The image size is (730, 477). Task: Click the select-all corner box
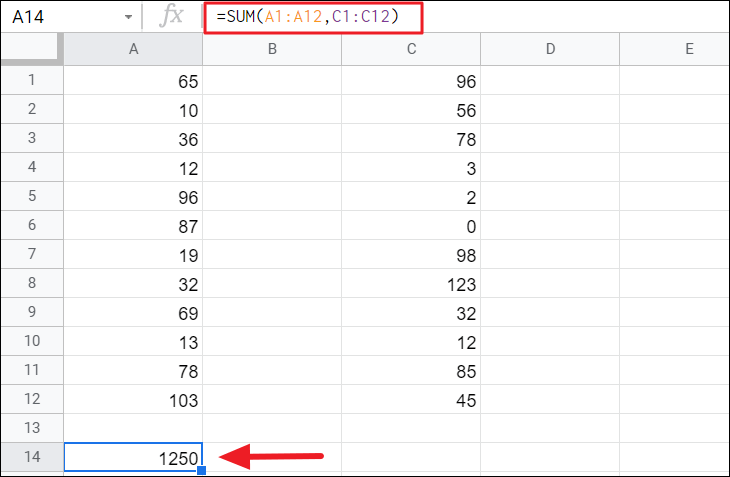coord(31,48)
